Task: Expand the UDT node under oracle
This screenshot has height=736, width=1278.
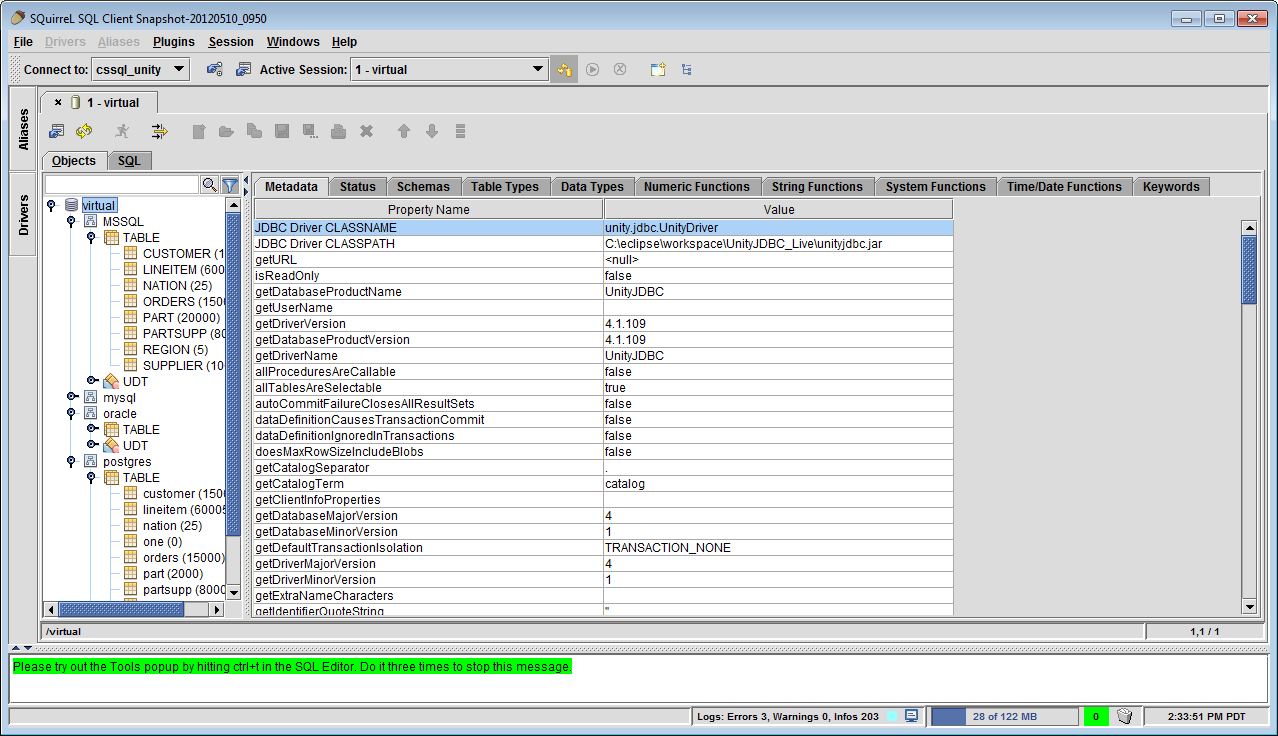Action: click(x=91, y=445)
